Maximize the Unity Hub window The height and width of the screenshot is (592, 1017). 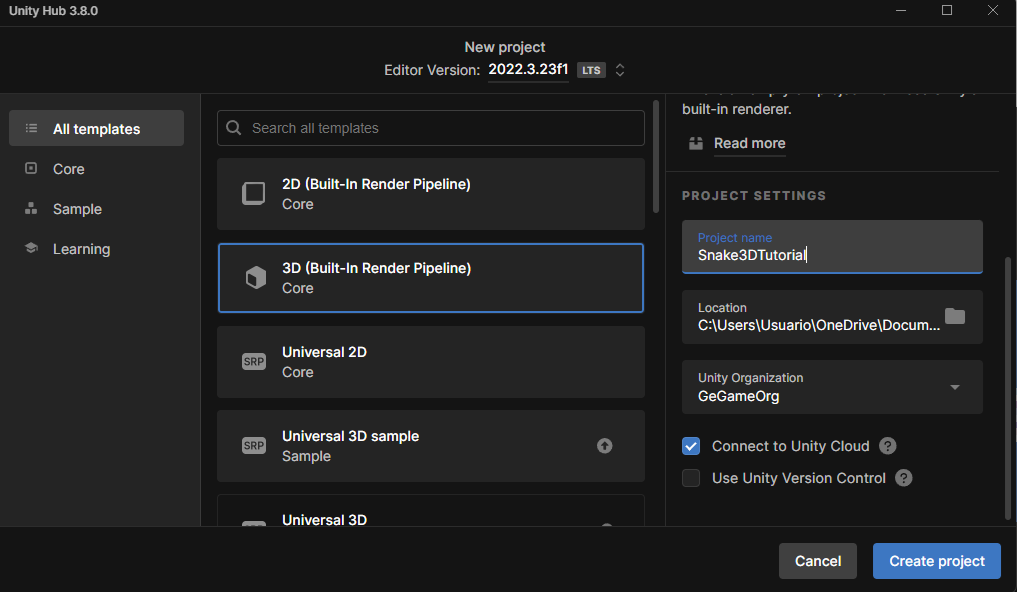pos(947,10)
